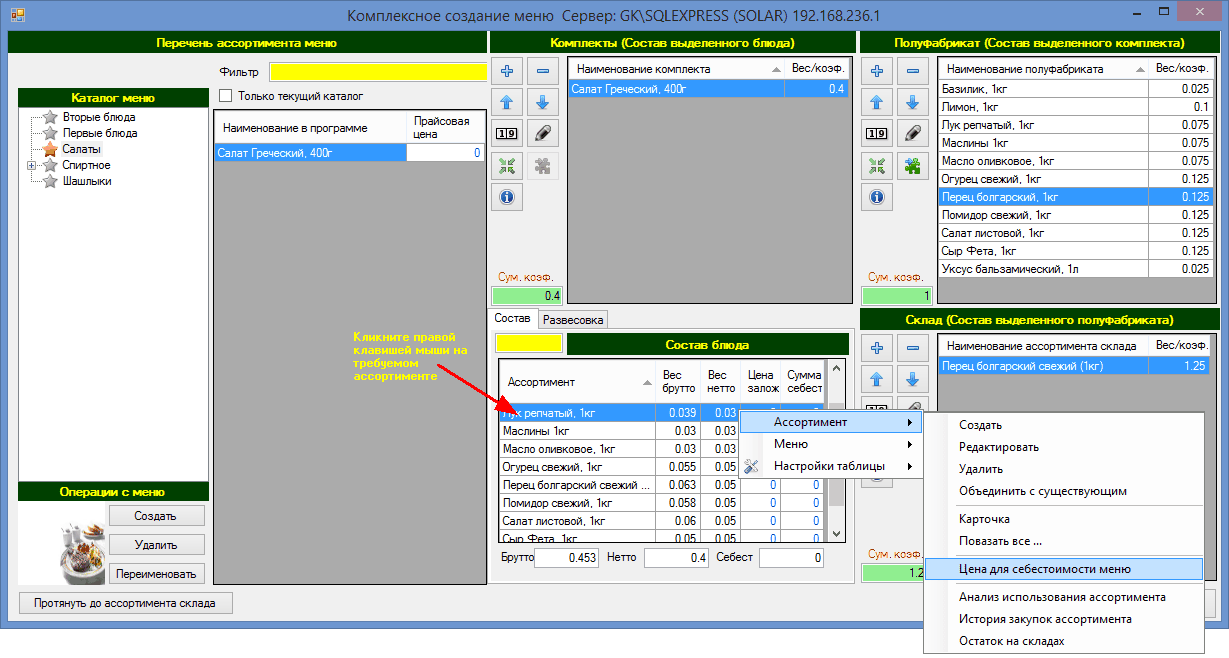This screenshot has width=1229, height=658.
Task: Open the 'Настройки таблицы' submenu
Action: (x=829, y=466)
